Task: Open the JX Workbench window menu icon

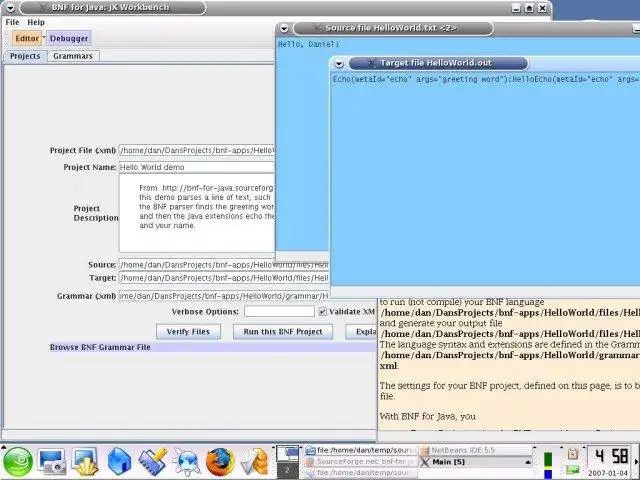Action: 10,8
